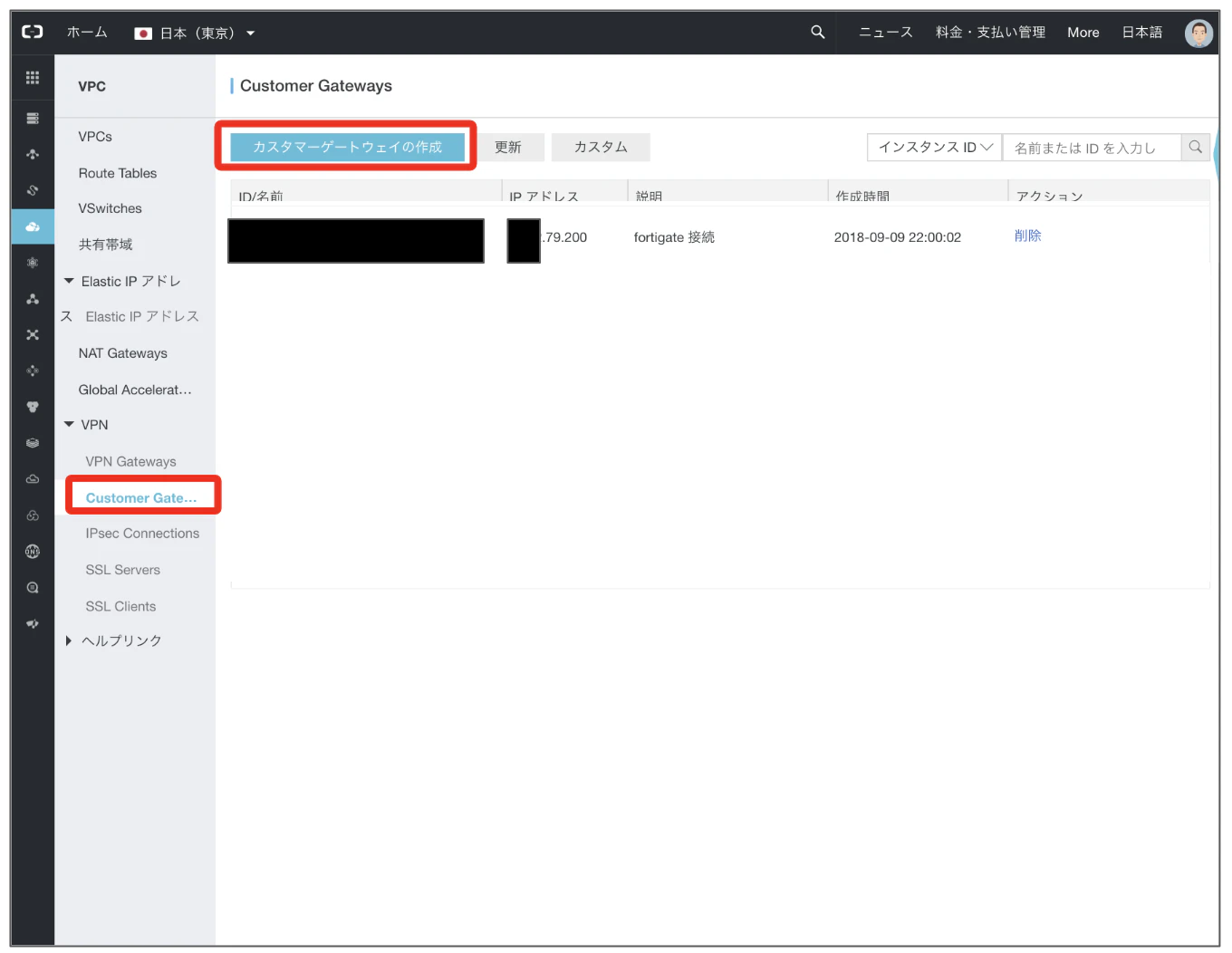Click the top bar search magnifier icon
This screenshot has height=953, width=1232.
[818, 32]
